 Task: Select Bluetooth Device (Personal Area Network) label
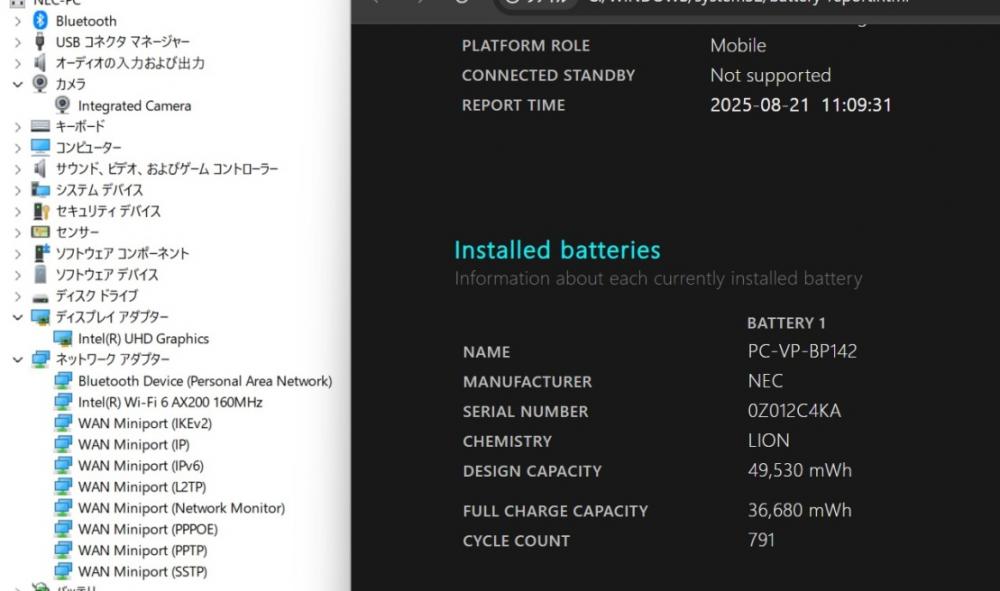point(205,381)
